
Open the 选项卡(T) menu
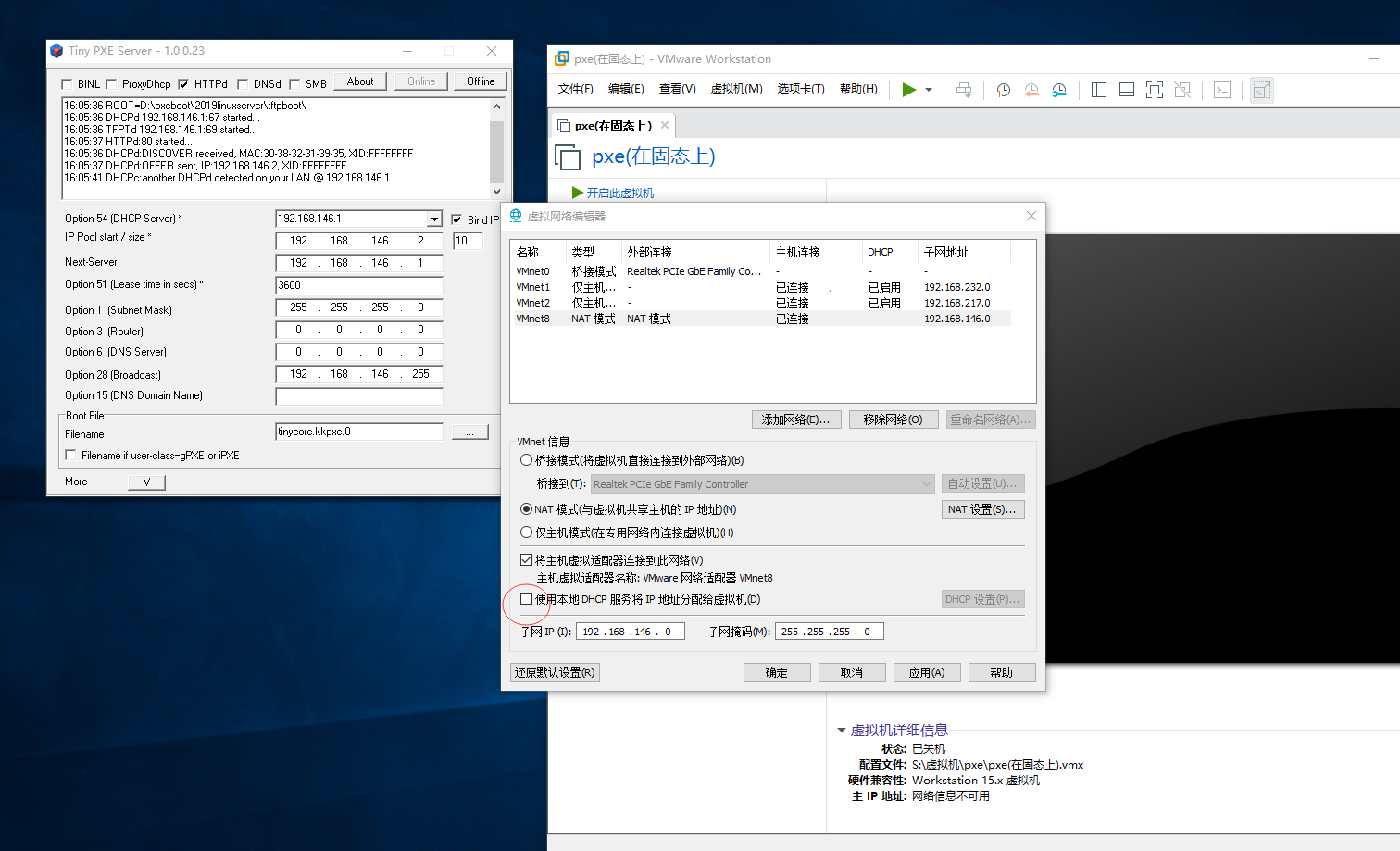click(801, 89)
